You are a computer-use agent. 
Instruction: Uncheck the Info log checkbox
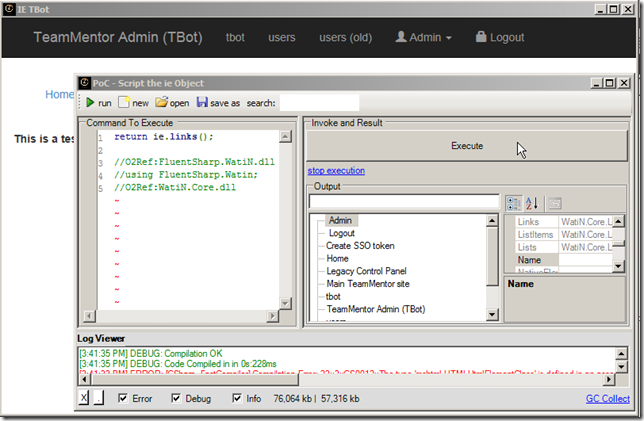pyautogui.click(x=236, y=399)
